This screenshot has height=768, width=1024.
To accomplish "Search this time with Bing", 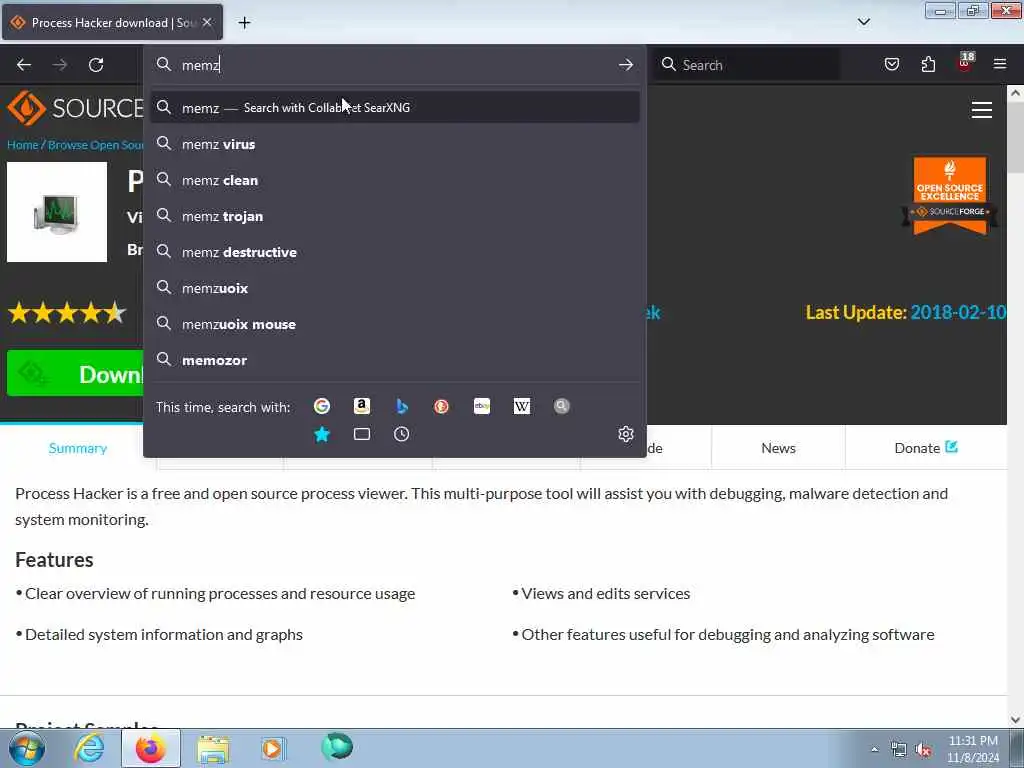I will click(402, 406).
